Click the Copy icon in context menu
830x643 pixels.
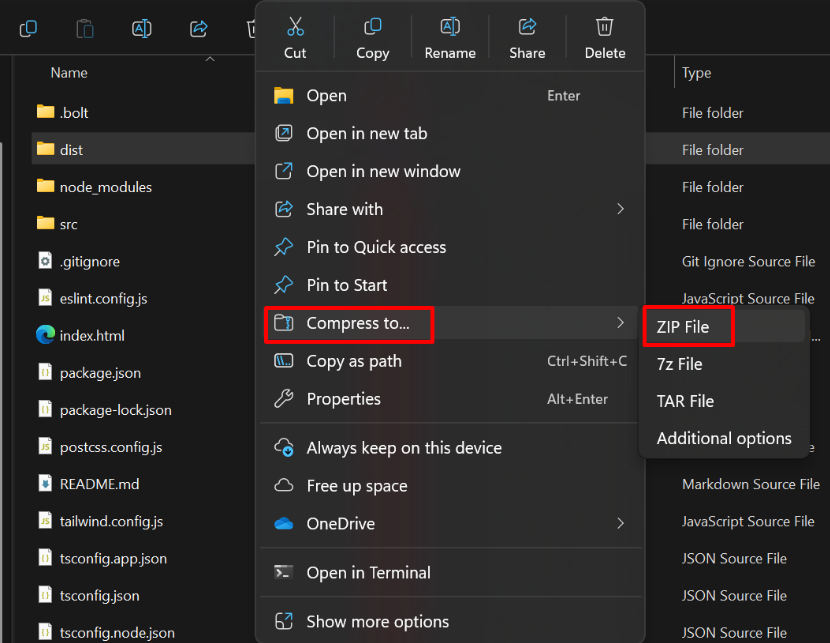(372, 27)
